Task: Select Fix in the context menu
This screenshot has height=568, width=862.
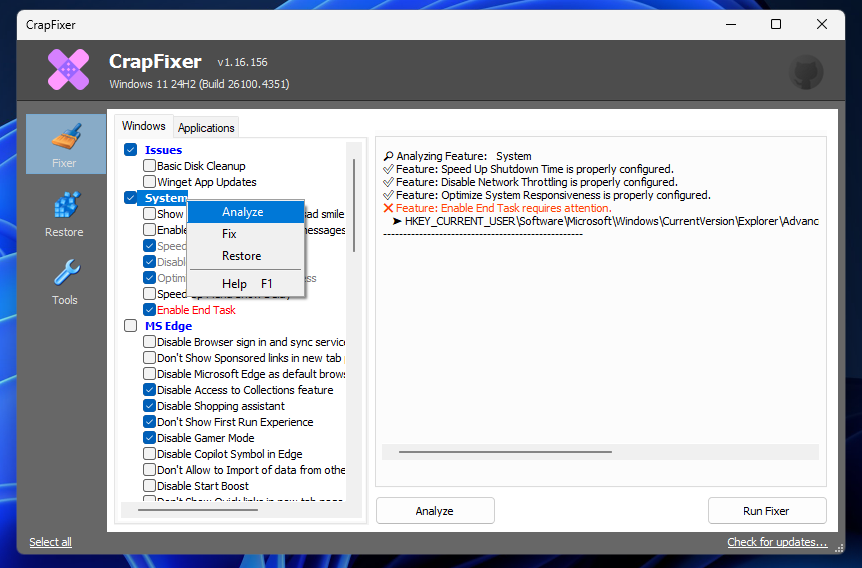Action: pyautogui.click(x=229, y=234)
